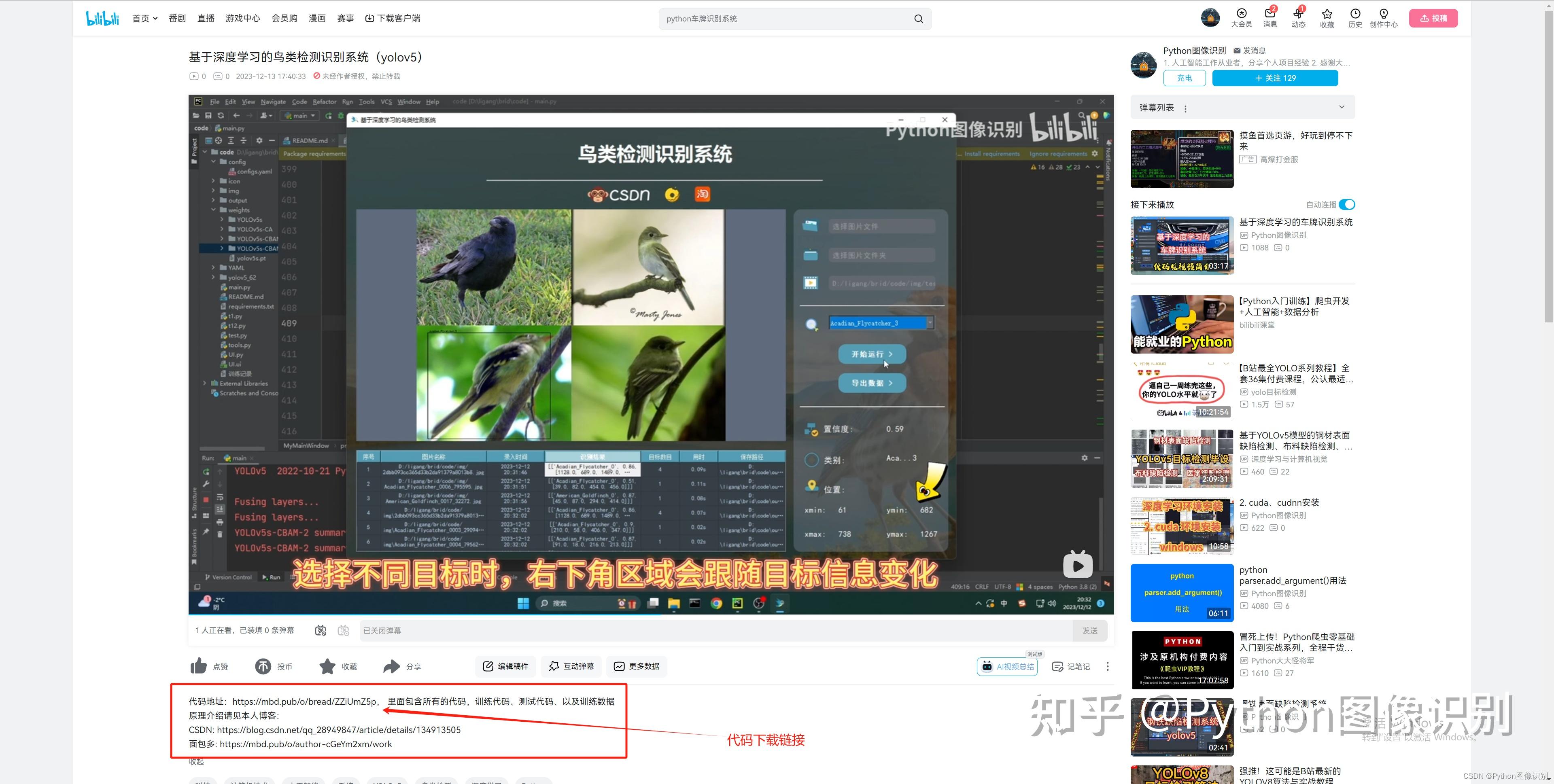Favorite the video via the star icon
This screenshot has width=1554, height=784.
coord(327,666)
